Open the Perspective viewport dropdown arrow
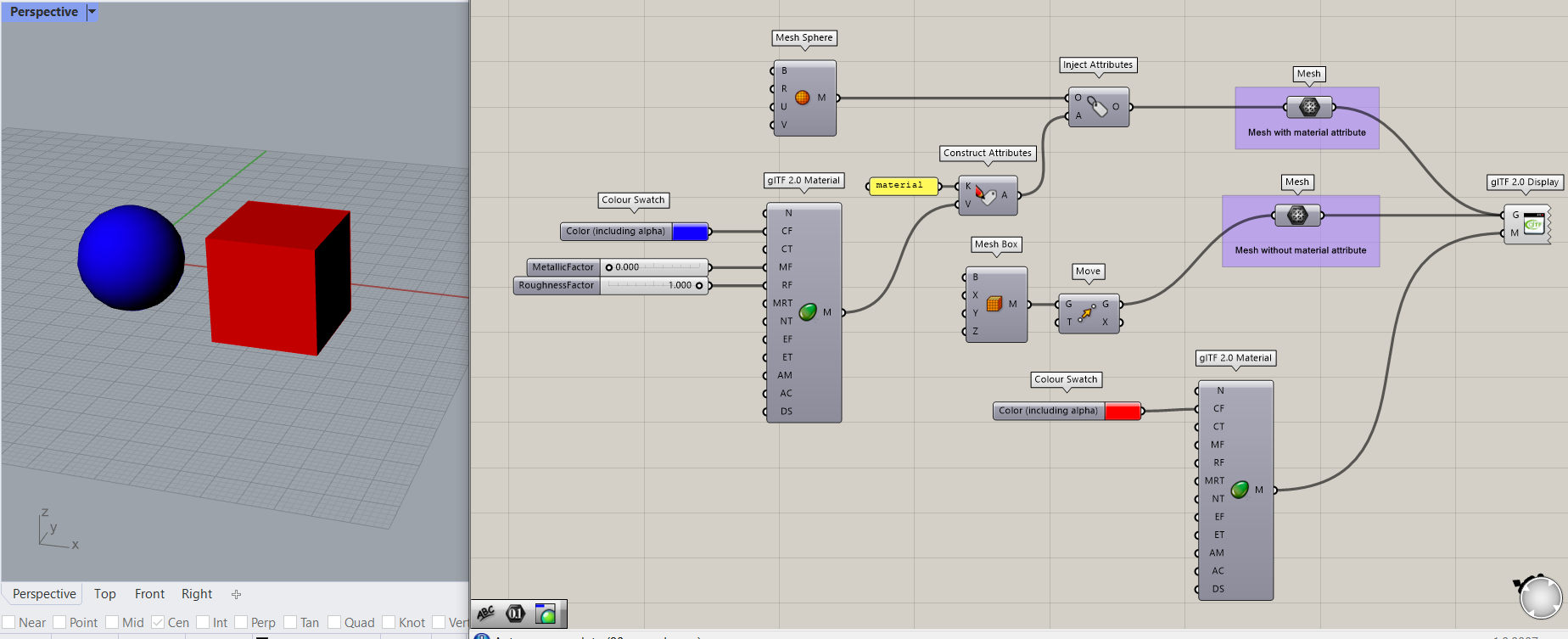Screen dimensions: 1568x639 [x=92, y=12]
